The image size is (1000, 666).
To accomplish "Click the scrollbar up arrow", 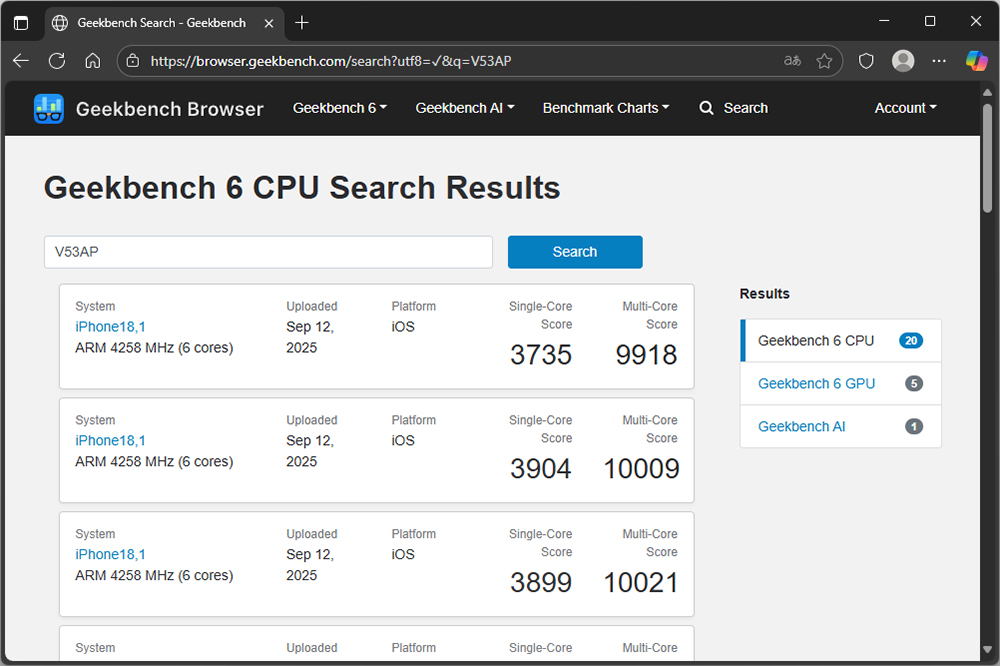I will tap(987, 92).
